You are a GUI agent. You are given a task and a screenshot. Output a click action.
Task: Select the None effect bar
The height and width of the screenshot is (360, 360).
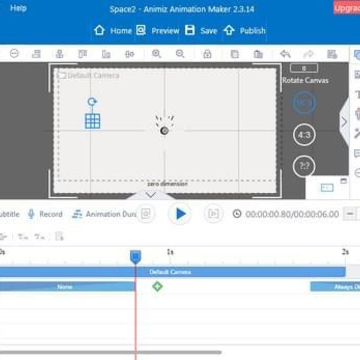(x=67, y=287)
